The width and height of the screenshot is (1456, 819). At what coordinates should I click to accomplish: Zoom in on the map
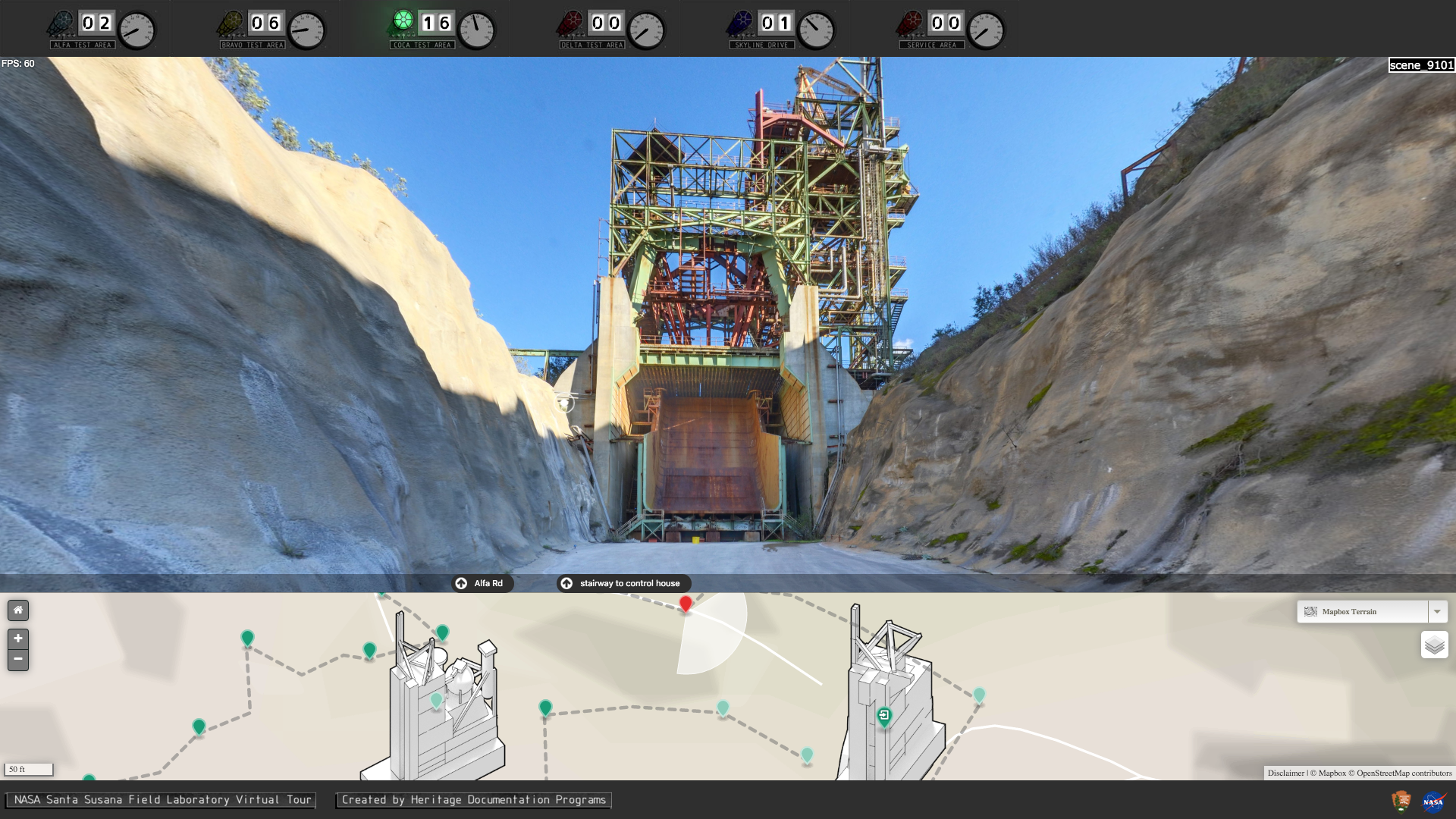tap(18, 639)
